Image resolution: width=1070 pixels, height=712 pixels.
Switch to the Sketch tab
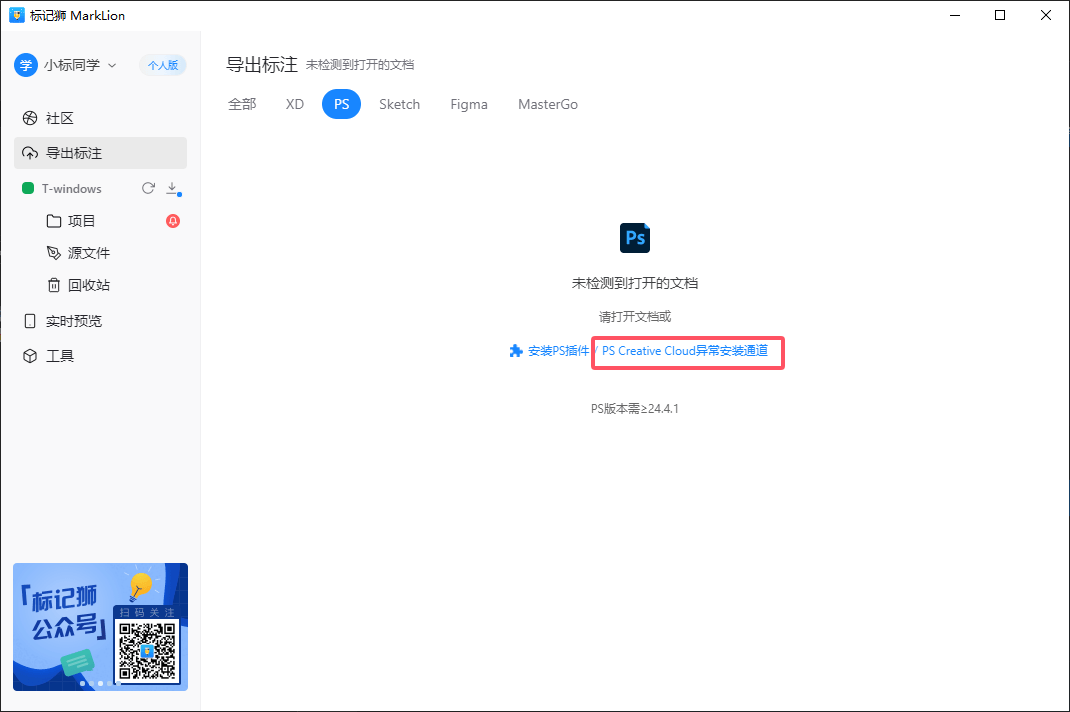[x=399, y=104]
